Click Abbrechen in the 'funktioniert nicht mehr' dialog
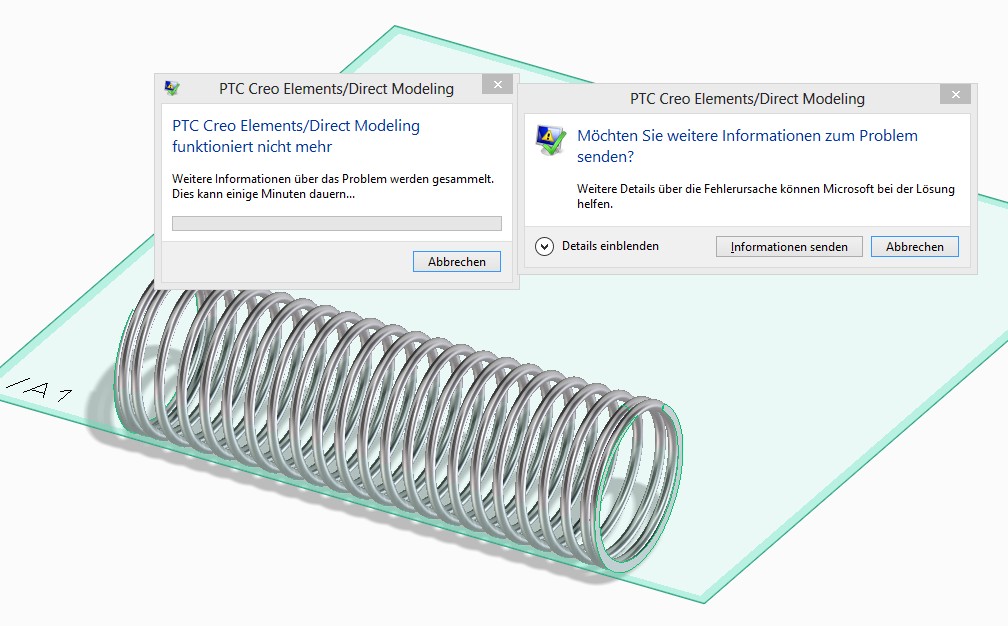Screen dimensions: 1008x626 pyautogui.click(x=456, y=262)
